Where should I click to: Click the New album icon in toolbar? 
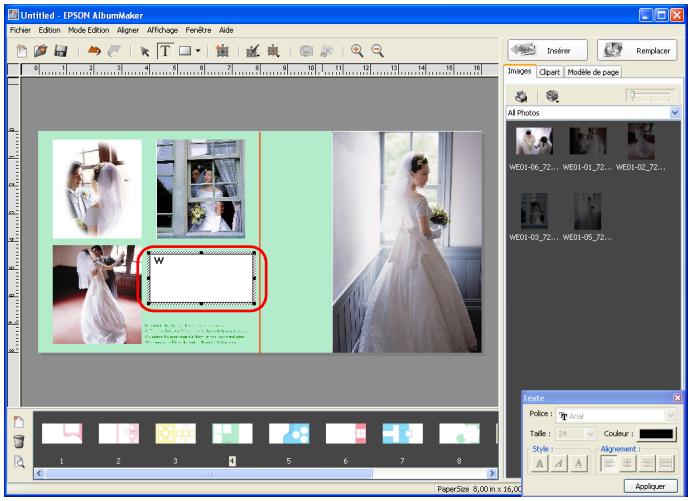(x=22, y=51)
